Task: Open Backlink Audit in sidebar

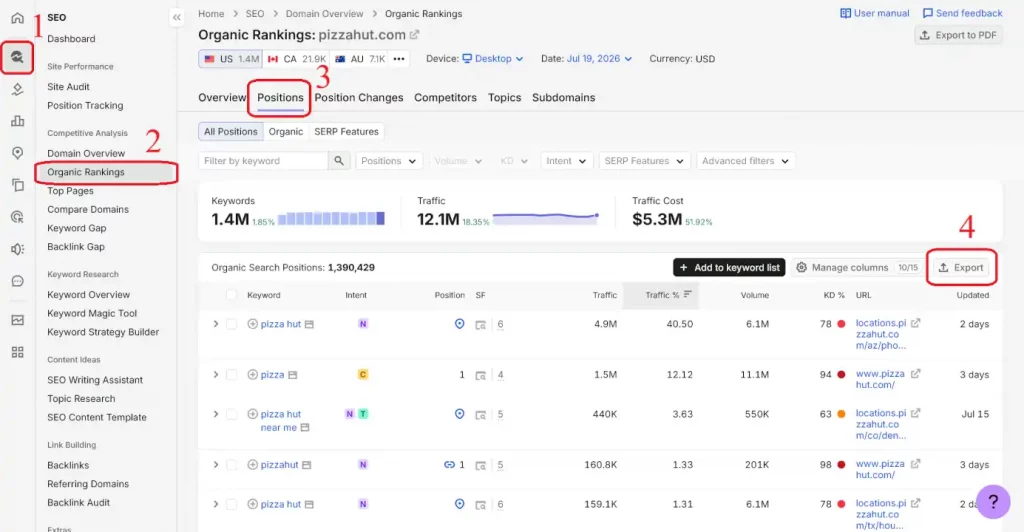Action: coord(78,503)
